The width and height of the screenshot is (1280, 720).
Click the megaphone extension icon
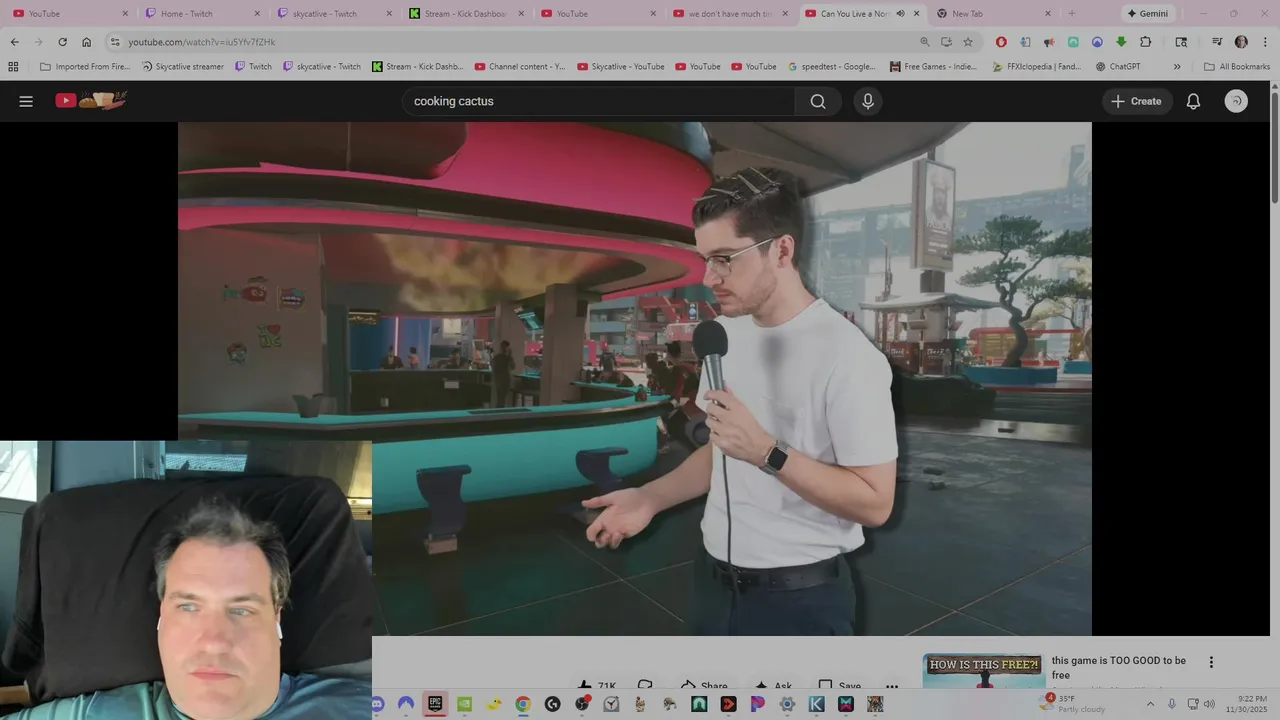(x=1049, y=42)
